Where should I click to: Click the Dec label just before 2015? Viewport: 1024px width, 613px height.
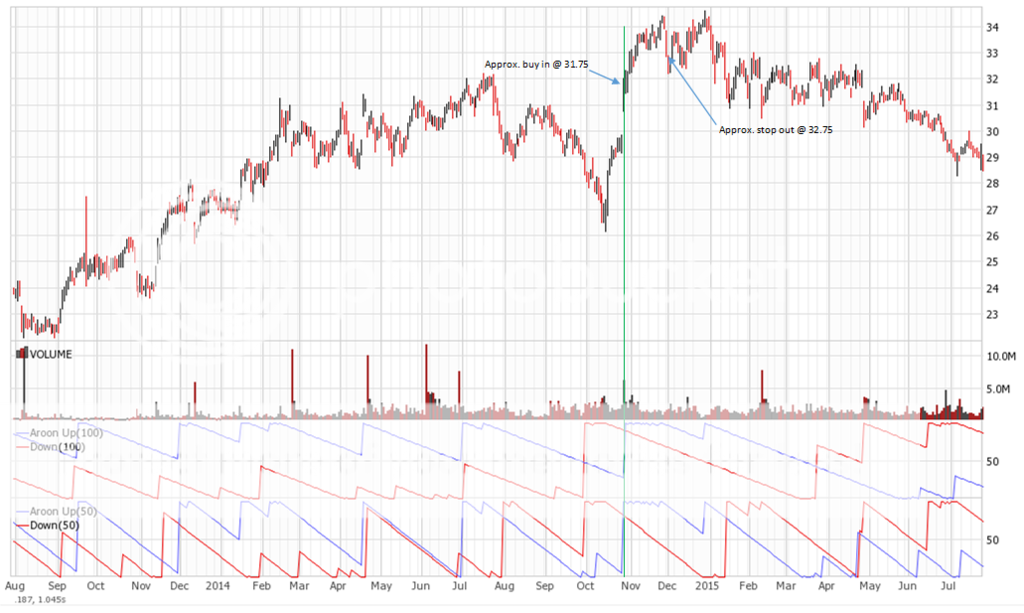(667, 586)
